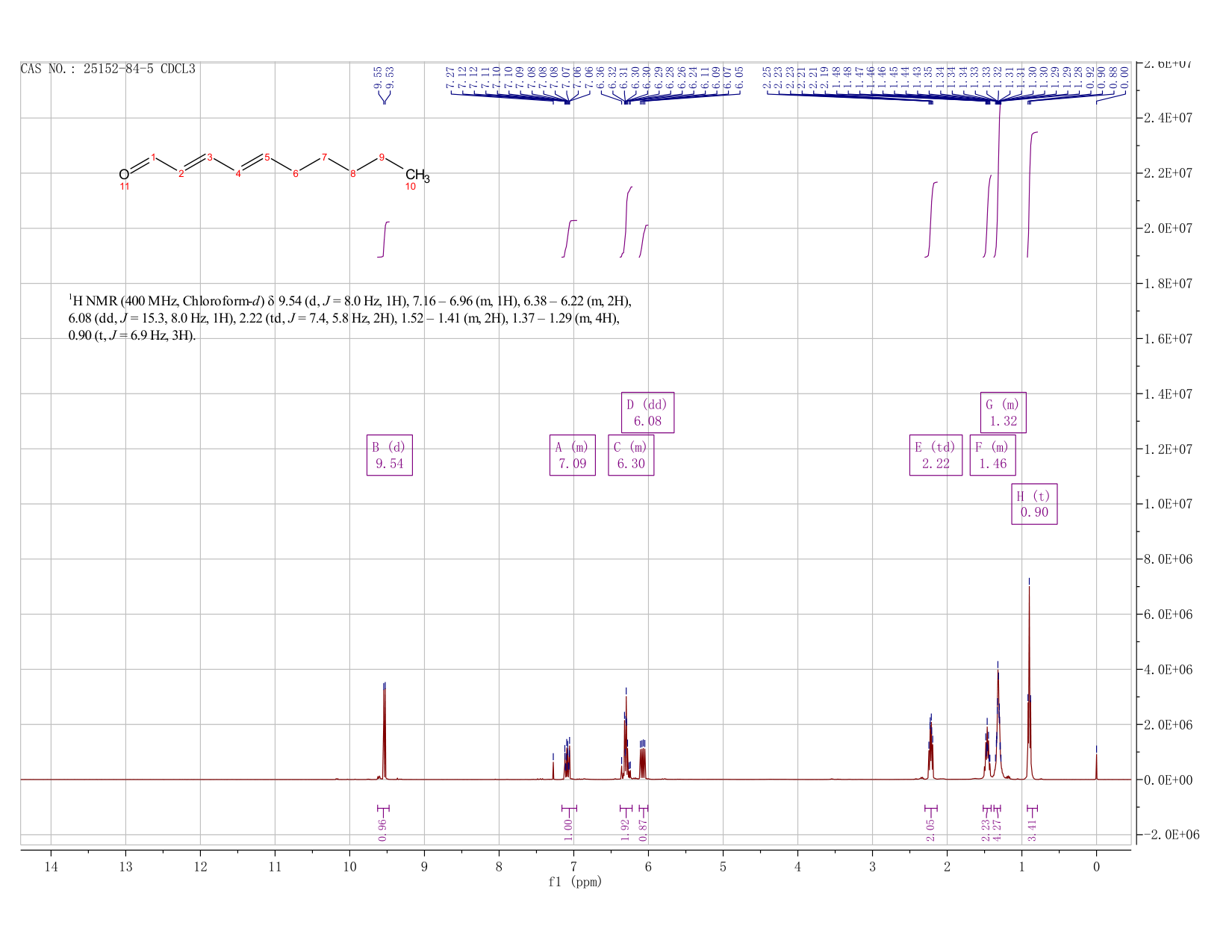Click the f1 (ppm) axis label

pyautogui.click(x=575, y=882)
